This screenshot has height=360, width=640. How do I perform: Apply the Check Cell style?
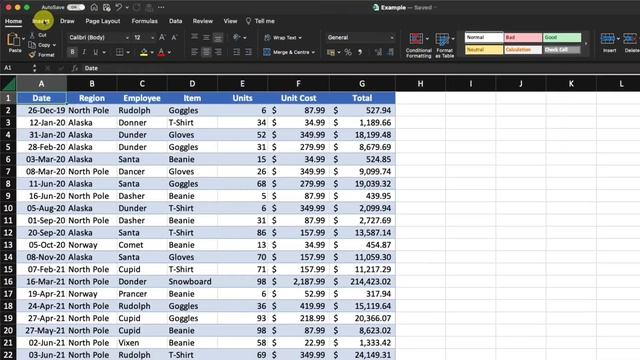pyautogui.click(x=562, y=50)
